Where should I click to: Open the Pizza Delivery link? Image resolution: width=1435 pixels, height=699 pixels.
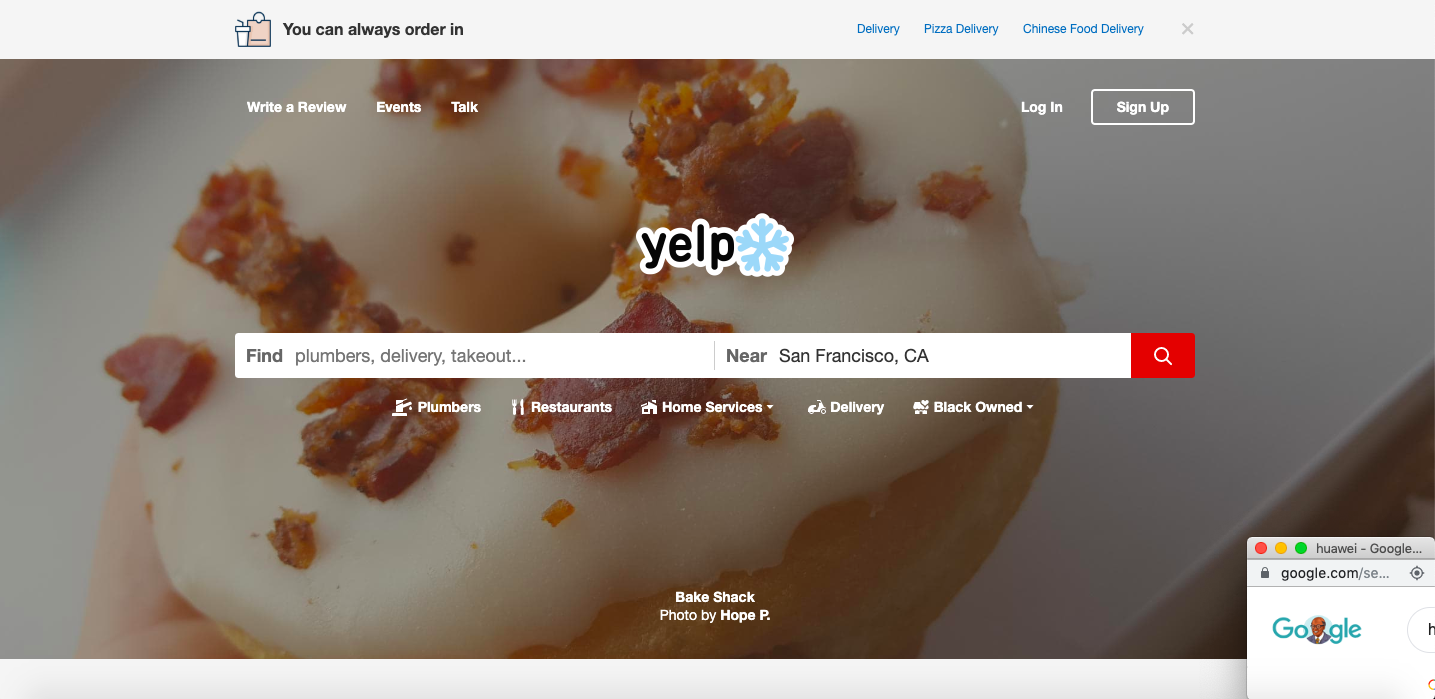tap(961, 29)
